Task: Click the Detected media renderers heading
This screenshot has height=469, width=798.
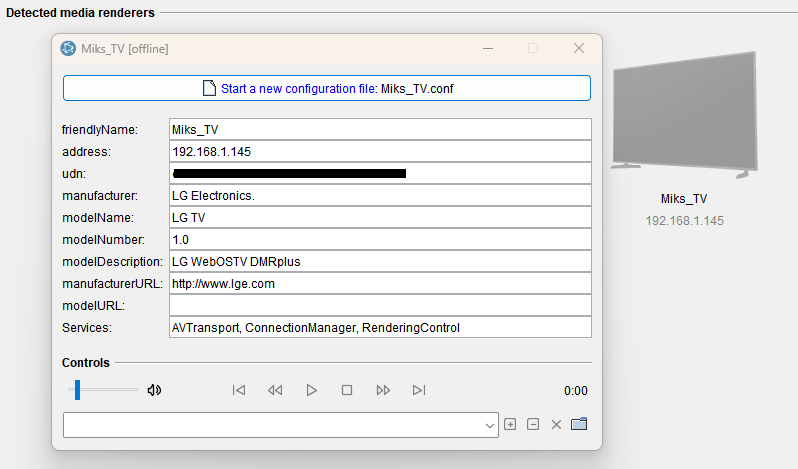Action: pyautogui.click(x=80, y=13)
